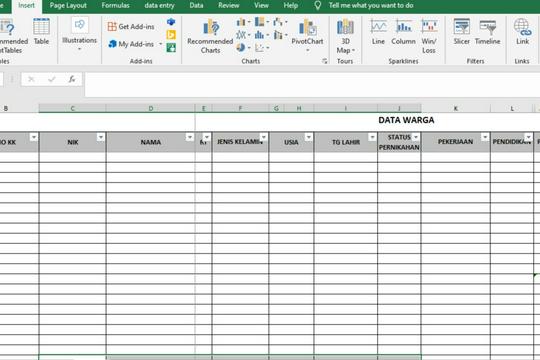Click the PivotChart button
Screen dimensions: 540x360
click(307, 32)
